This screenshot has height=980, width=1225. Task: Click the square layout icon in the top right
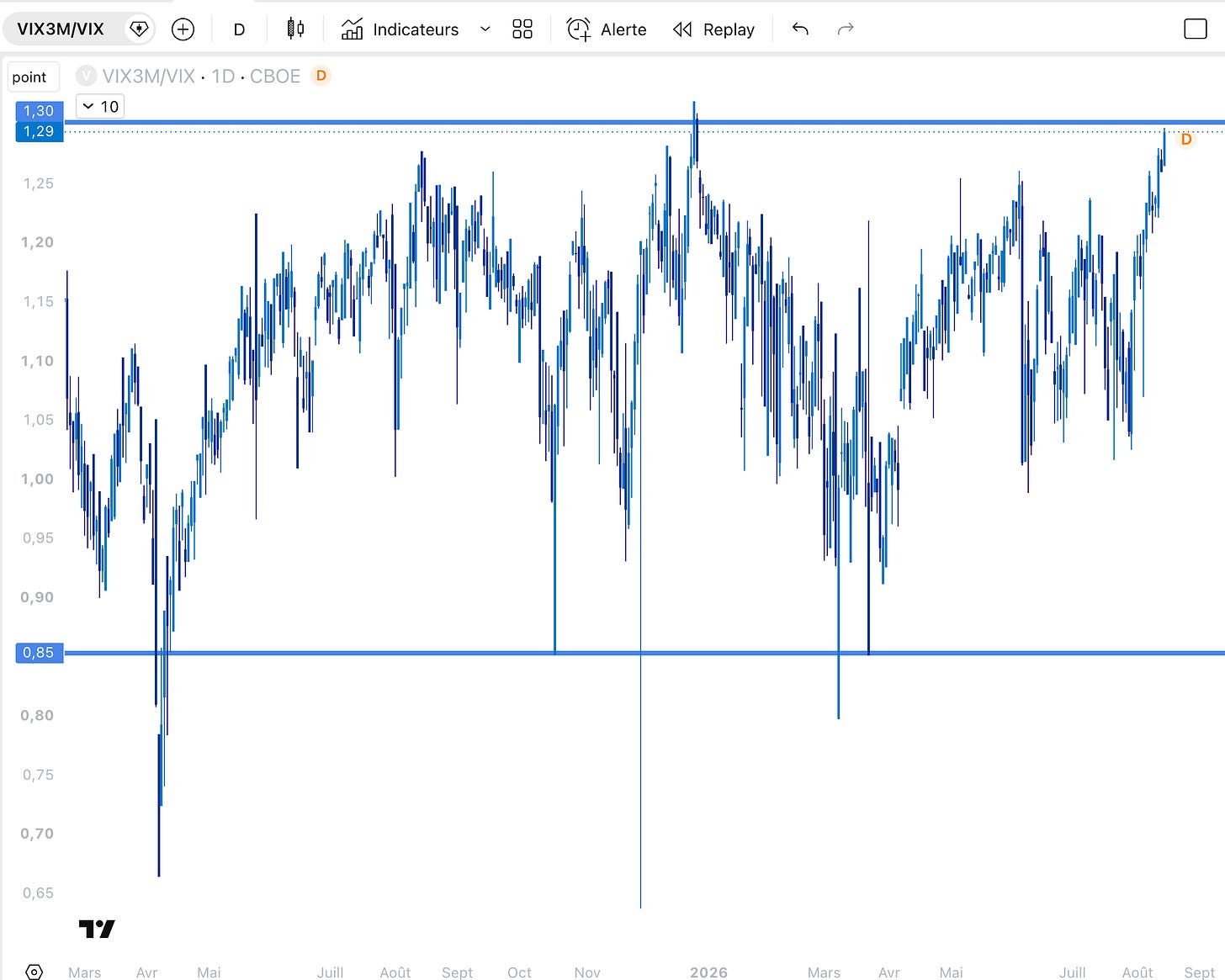1195,29
